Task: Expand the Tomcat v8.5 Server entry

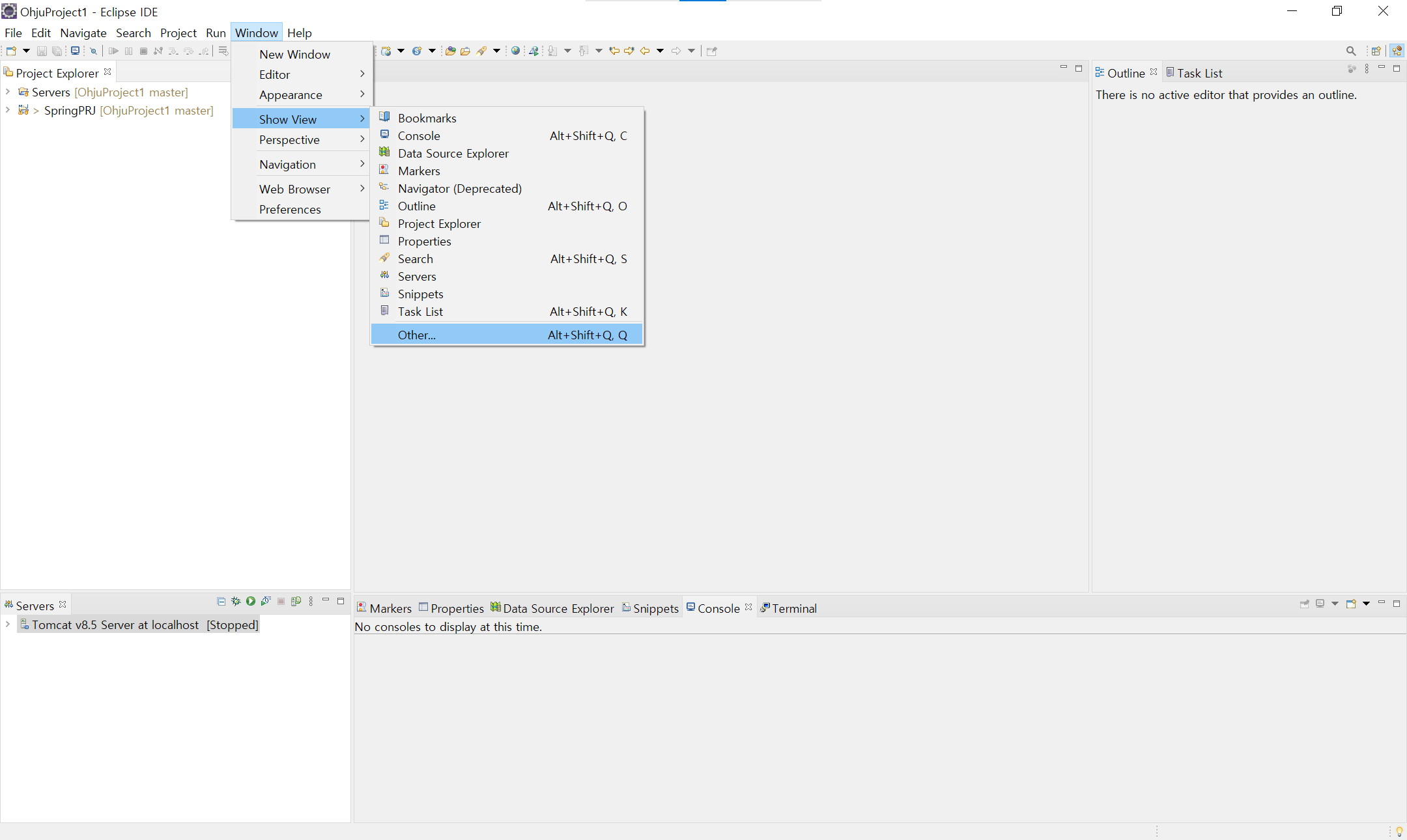Action: click(x=8, y=624)
